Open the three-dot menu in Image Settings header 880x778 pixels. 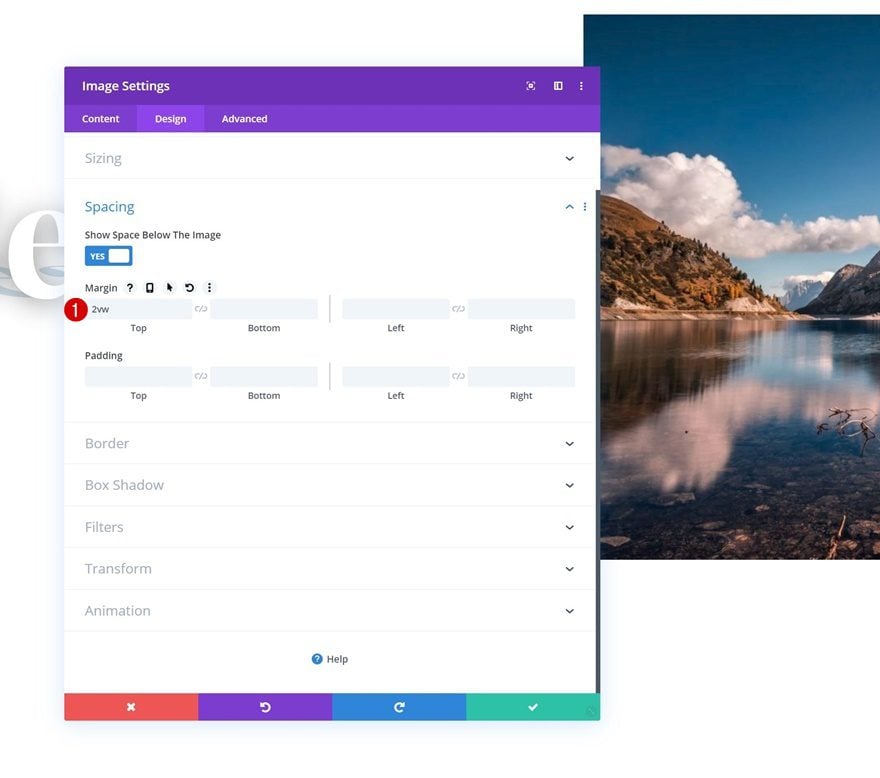pyautogui.click(x=581, y=86)
